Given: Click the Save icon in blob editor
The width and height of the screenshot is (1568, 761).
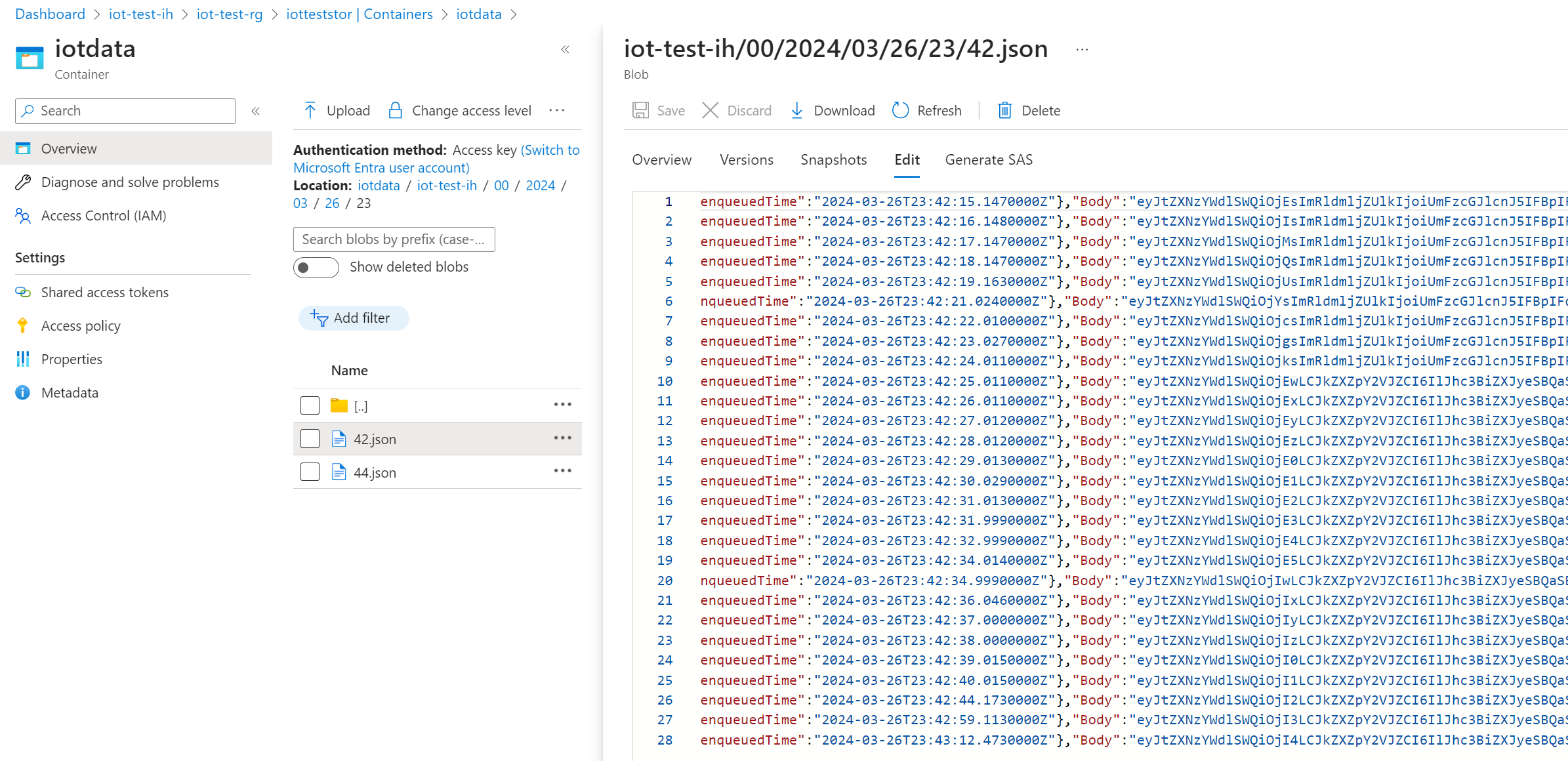Looking at the screenshot, I should pyautogui.click(x=640, y=110).
